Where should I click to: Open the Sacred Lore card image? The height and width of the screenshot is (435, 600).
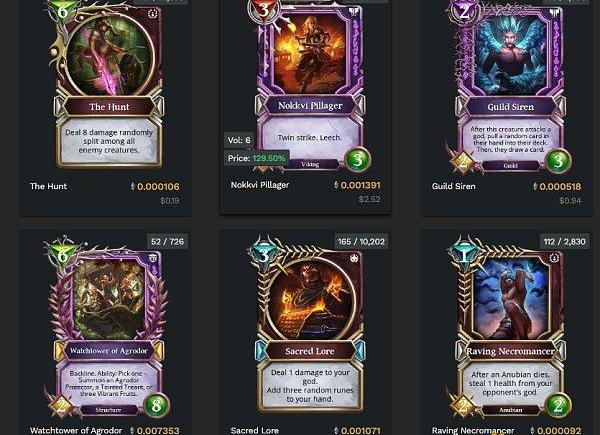(309, 329)
